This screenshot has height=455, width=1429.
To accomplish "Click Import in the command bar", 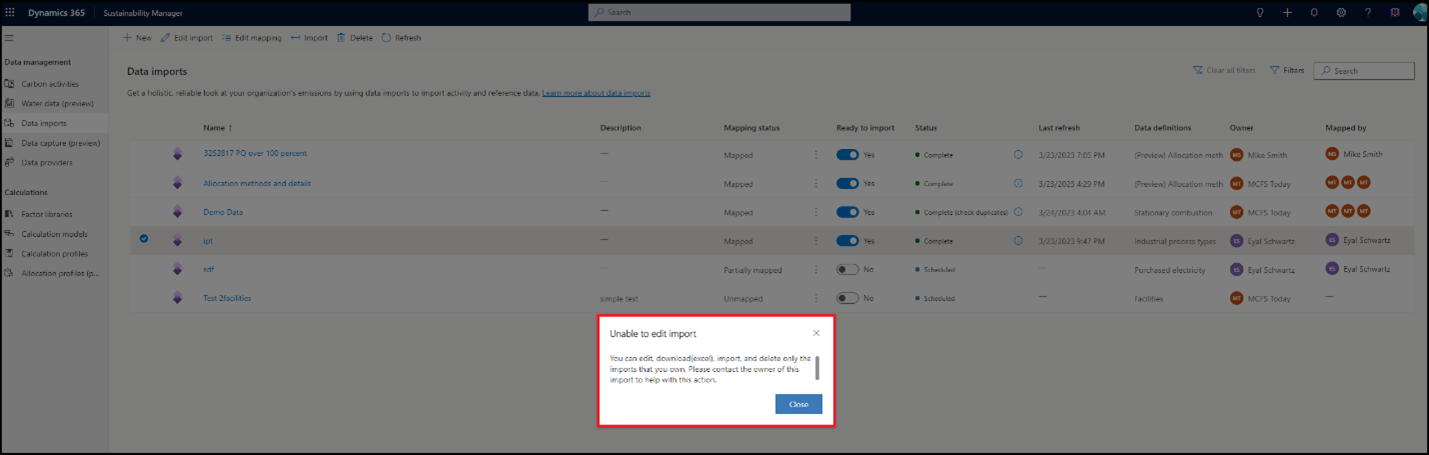I will (x=309, y=38).
